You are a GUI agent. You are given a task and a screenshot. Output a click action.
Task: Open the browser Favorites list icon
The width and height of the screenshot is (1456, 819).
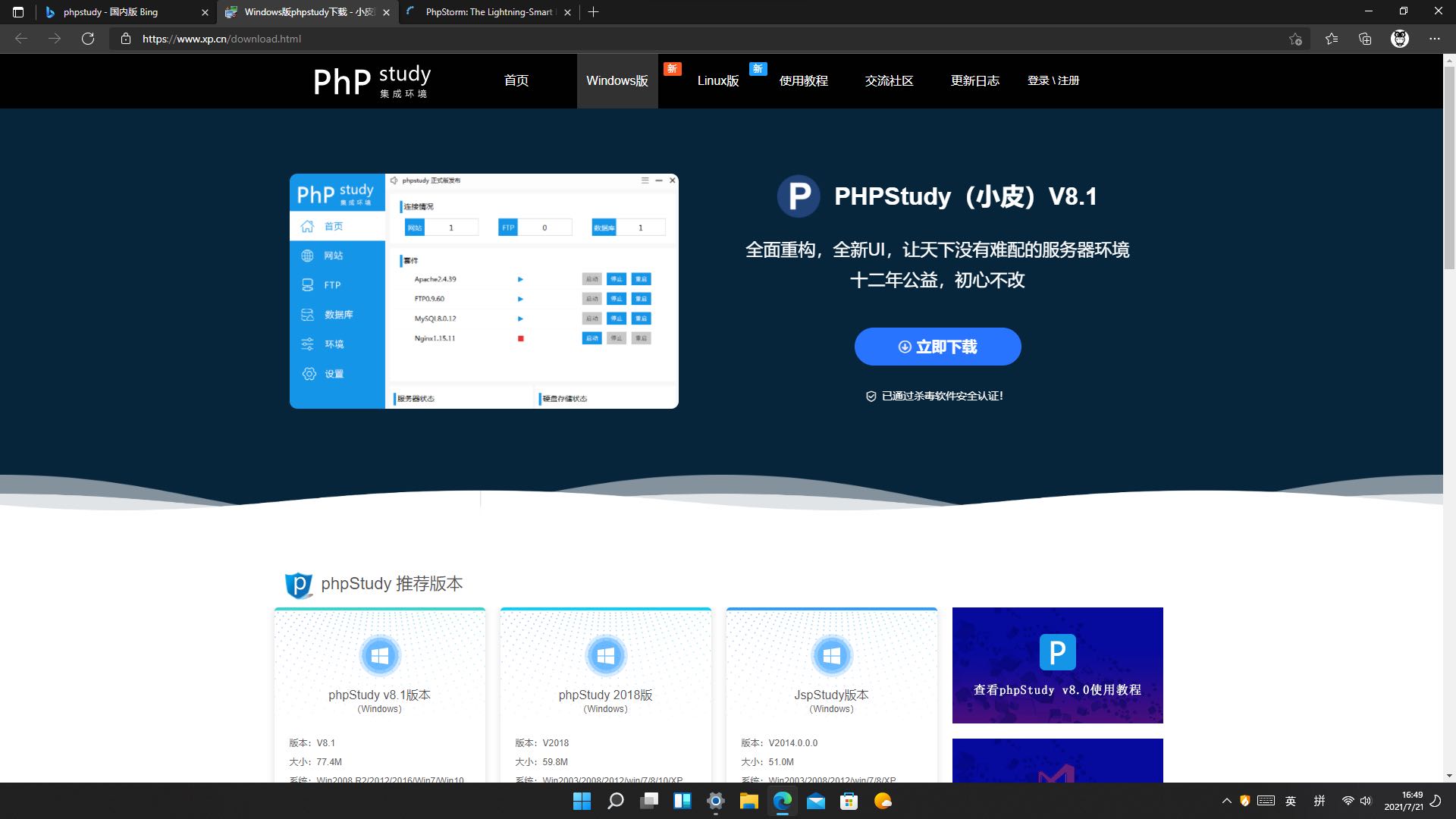[1332, 39]
